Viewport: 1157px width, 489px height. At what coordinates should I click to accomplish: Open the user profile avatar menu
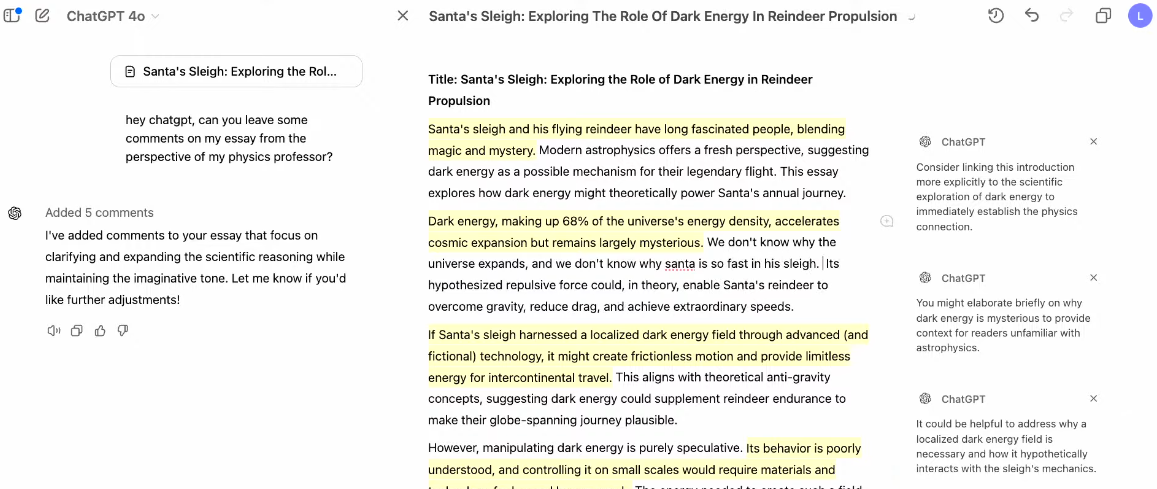coord(1139,16)
